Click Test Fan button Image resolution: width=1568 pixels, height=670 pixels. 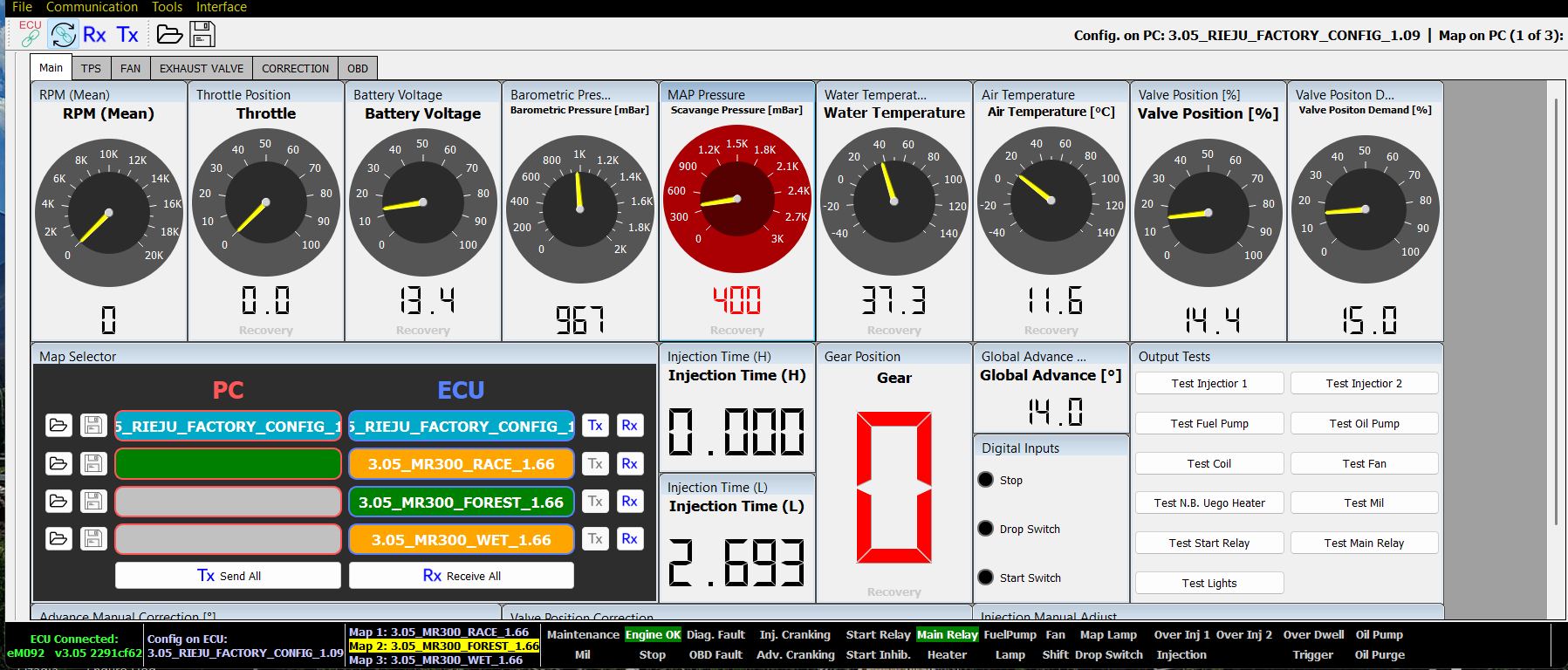click(x=1365, y=463)
